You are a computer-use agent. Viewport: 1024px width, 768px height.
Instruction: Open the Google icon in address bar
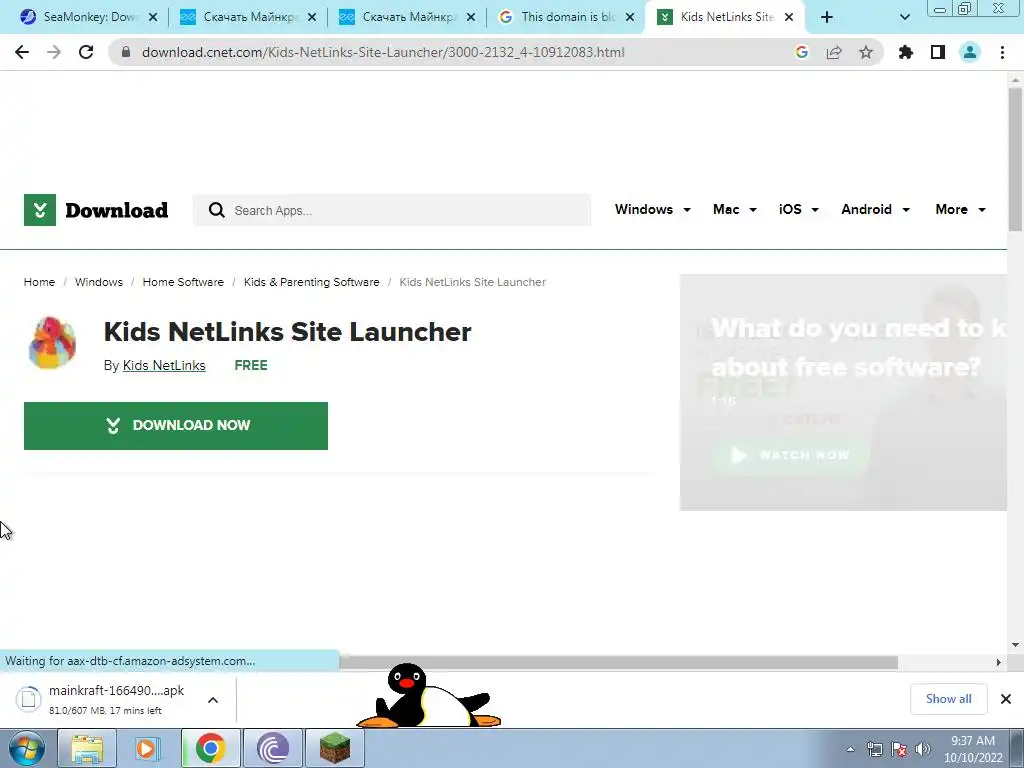tap(802, 52)
